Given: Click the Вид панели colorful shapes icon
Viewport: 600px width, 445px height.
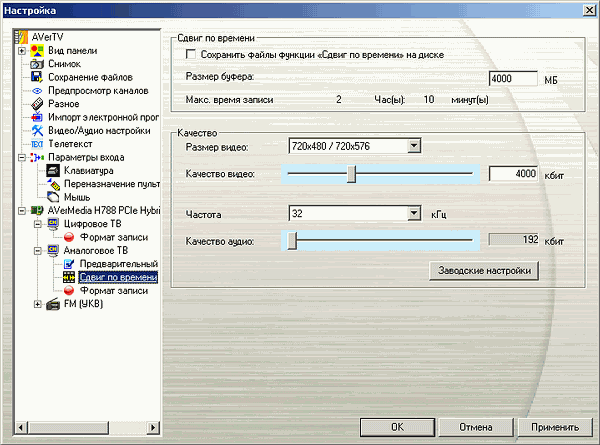Looking at the screenshot, I should (37, 51).
